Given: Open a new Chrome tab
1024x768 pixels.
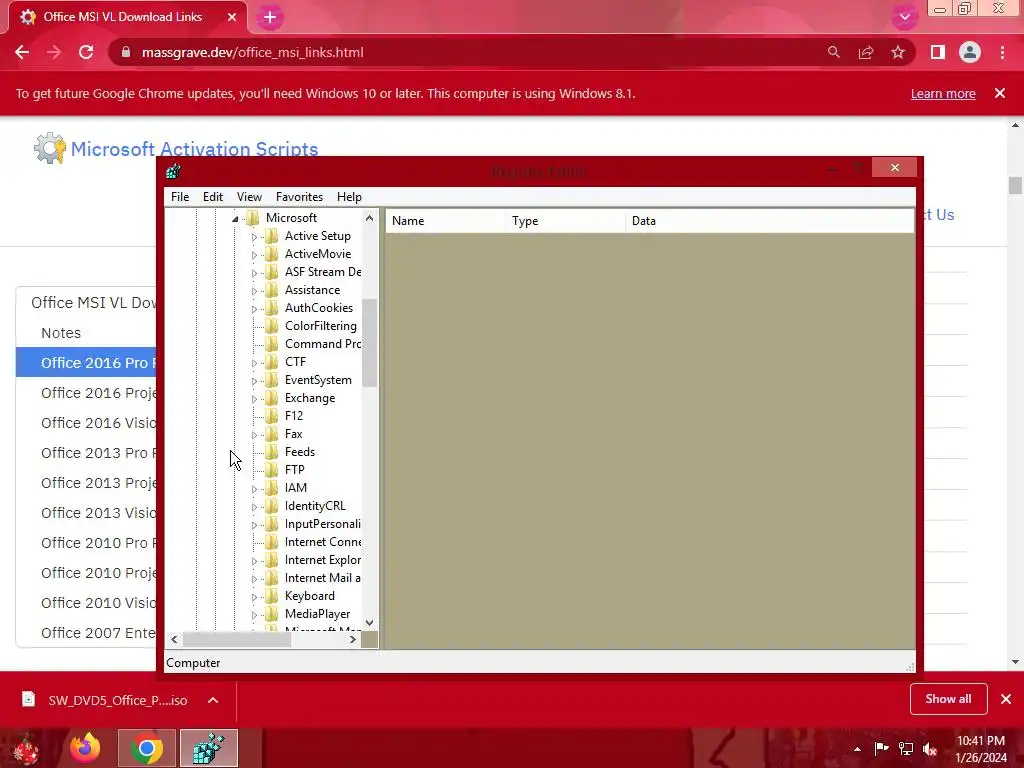Looking at the screenshot, I should (270, 18).
